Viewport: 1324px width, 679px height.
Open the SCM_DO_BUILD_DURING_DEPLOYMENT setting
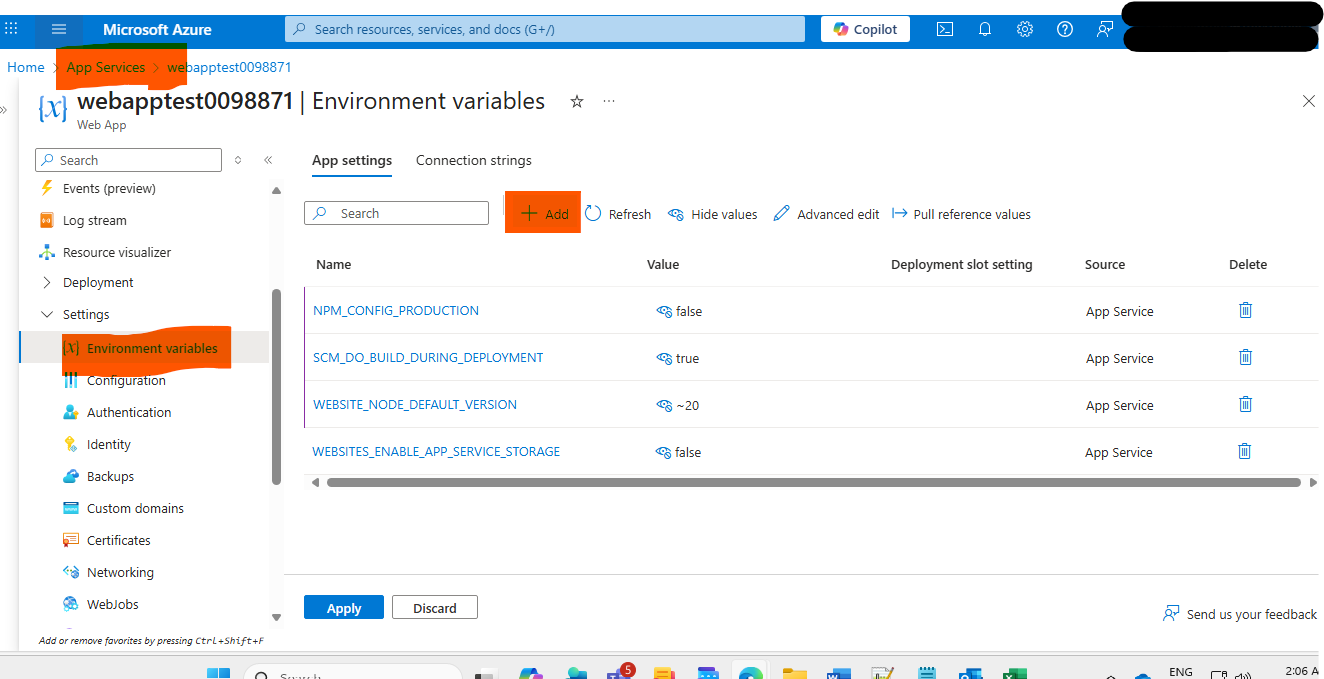coord(428,357)
